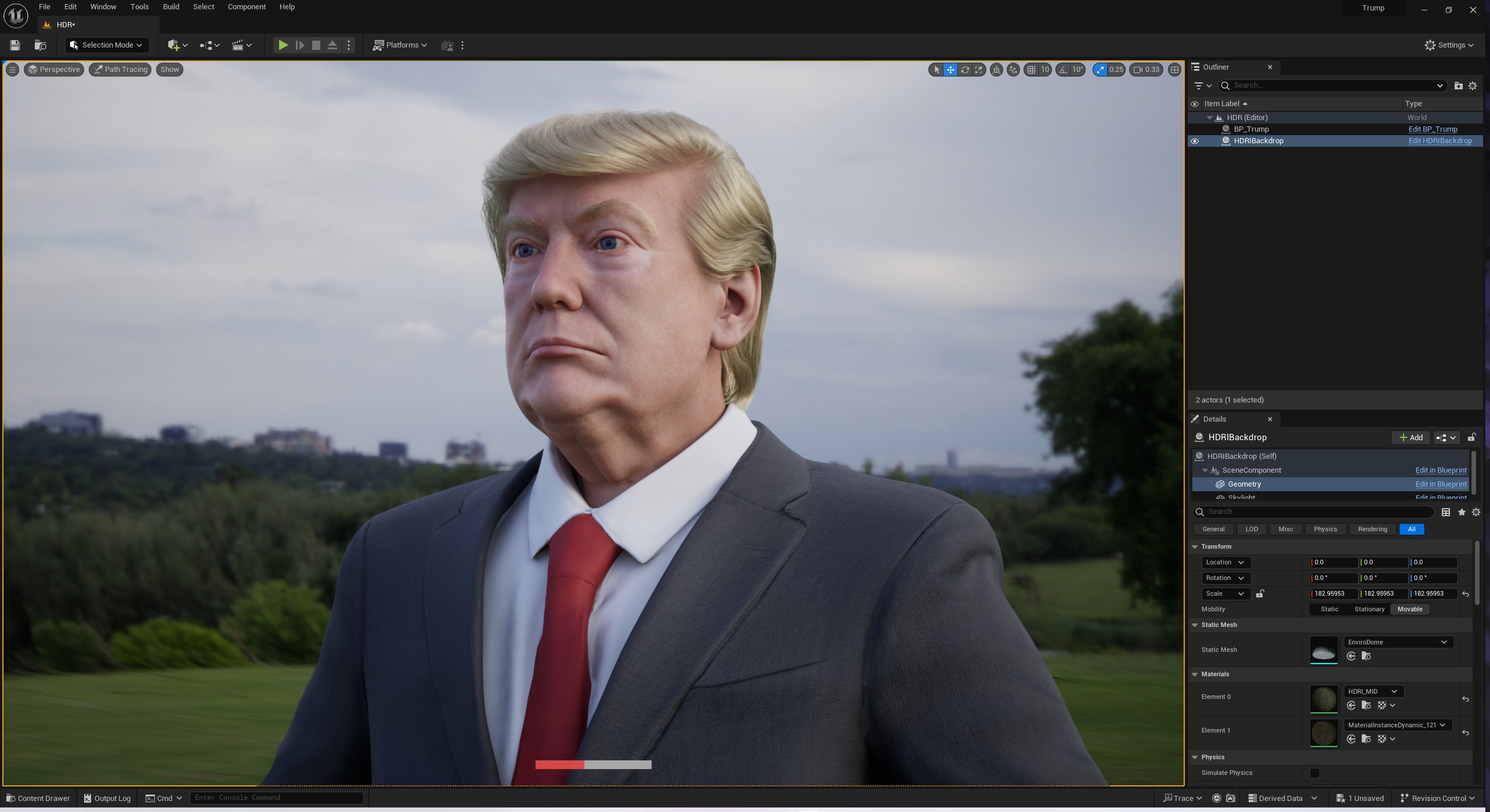The height and width of the screenshot is (812, 1490).
Task: Open the Output Log
Action: [107, 799]
